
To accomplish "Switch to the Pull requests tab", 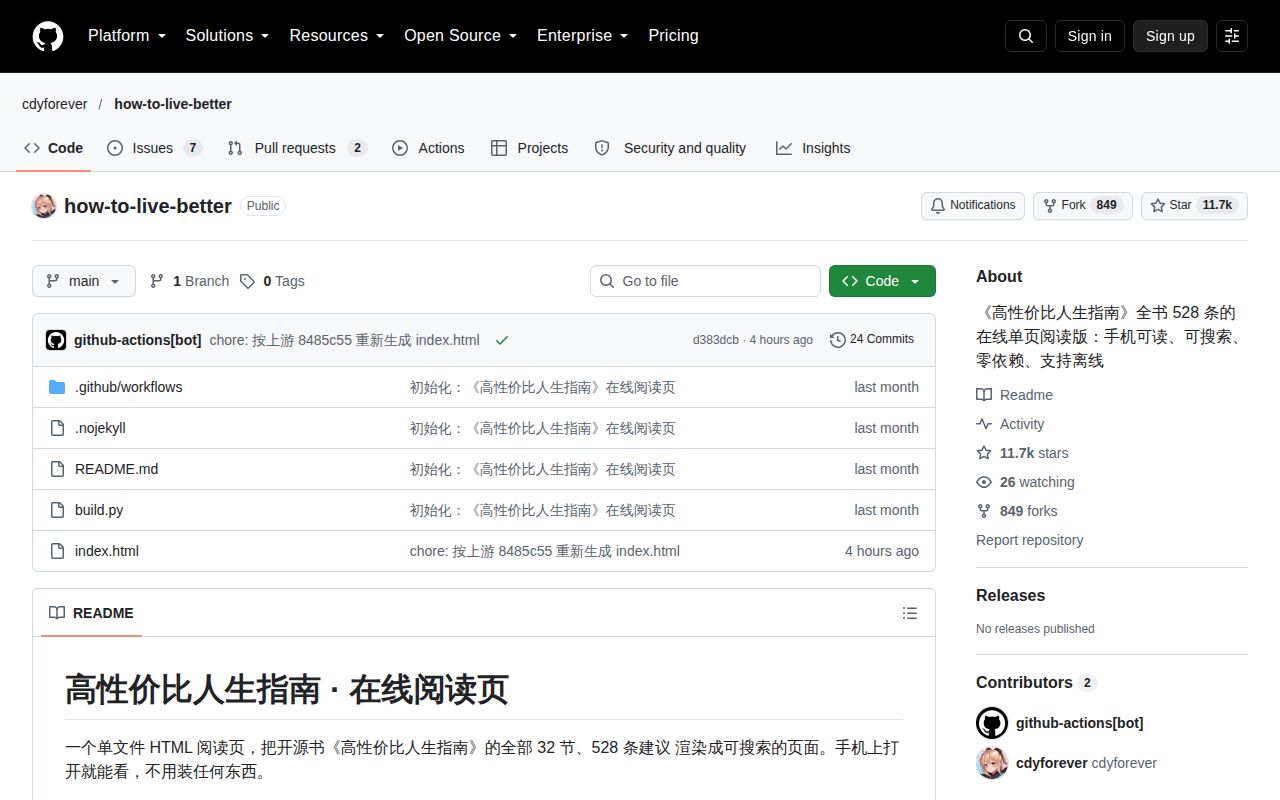I will pos(297,148).
